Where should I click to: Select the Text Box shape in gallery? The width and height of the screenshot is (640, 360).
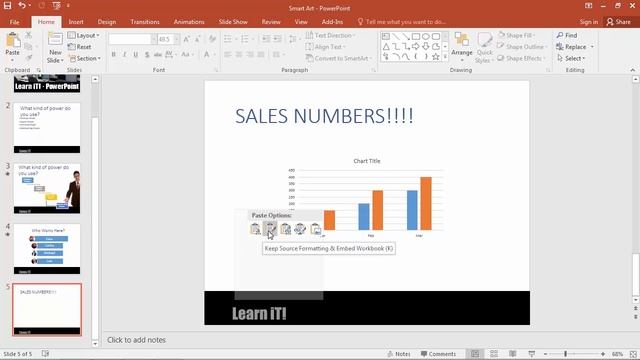click(386, 37)
